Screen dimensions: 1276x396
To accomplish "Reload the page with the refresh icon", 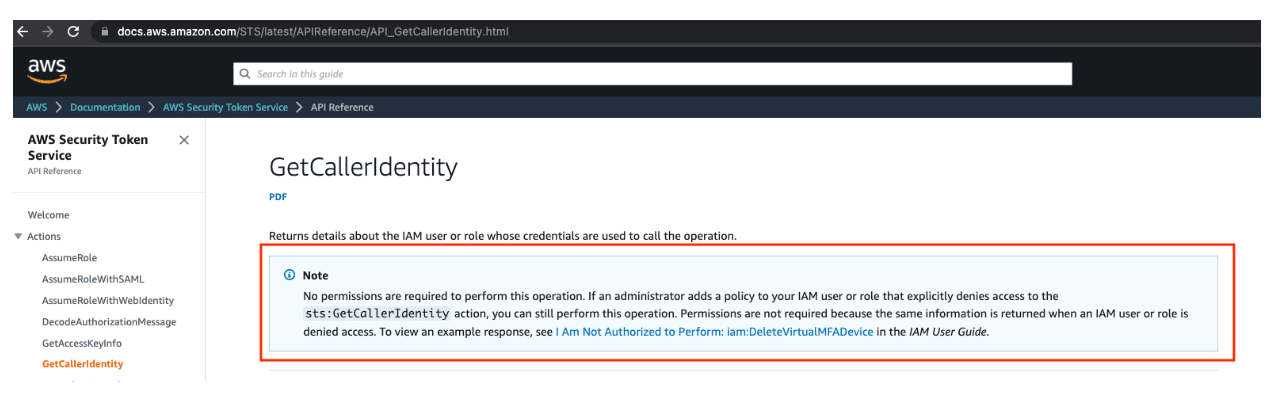I will pos(75,31).
